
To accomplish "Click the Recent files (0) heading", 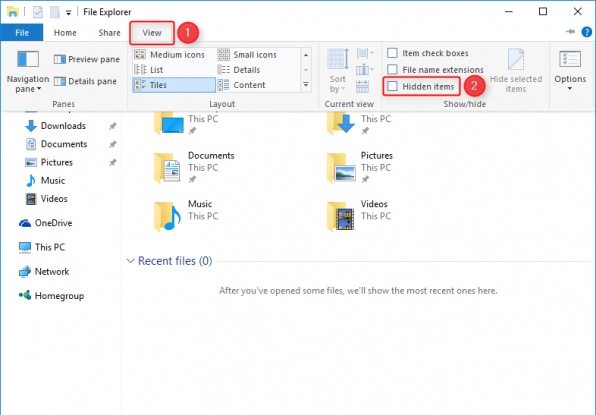I will point(175,261).
